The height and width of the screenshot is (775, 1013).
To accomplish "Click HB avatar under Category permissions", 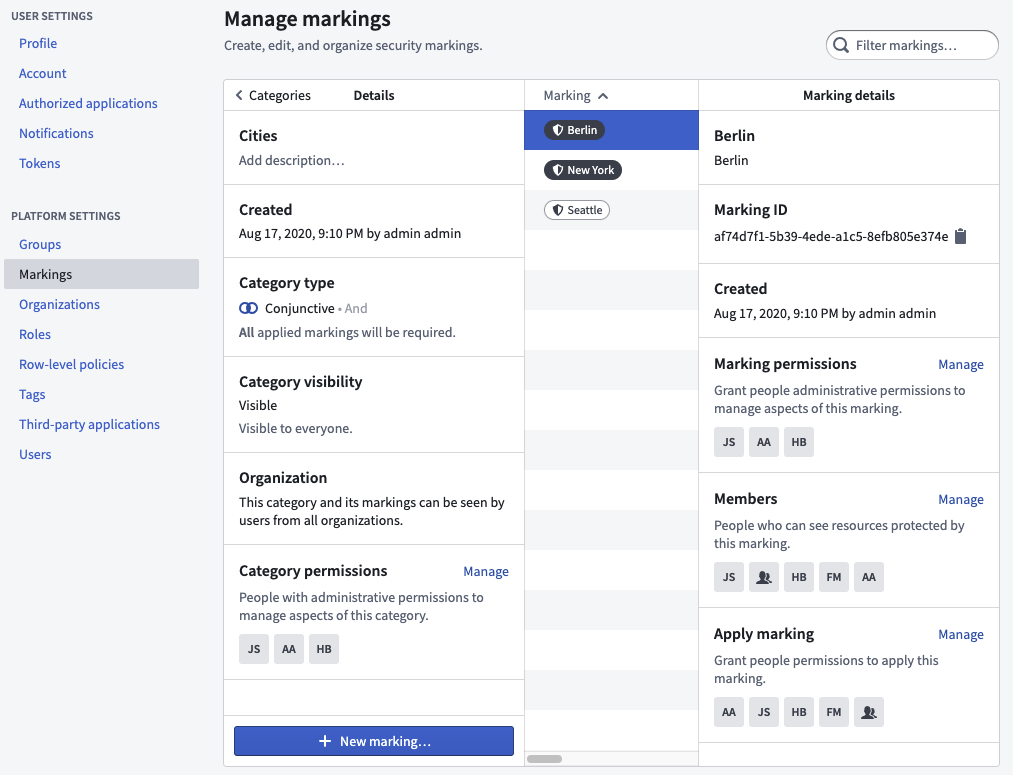I will click(324, 649).
